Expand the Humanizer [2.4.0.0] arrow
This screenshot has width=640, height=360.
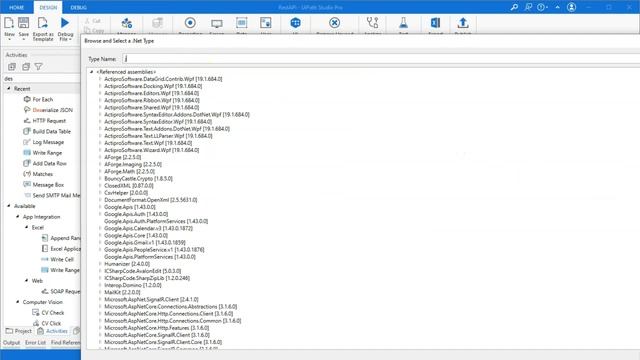[x=100, y=264]
